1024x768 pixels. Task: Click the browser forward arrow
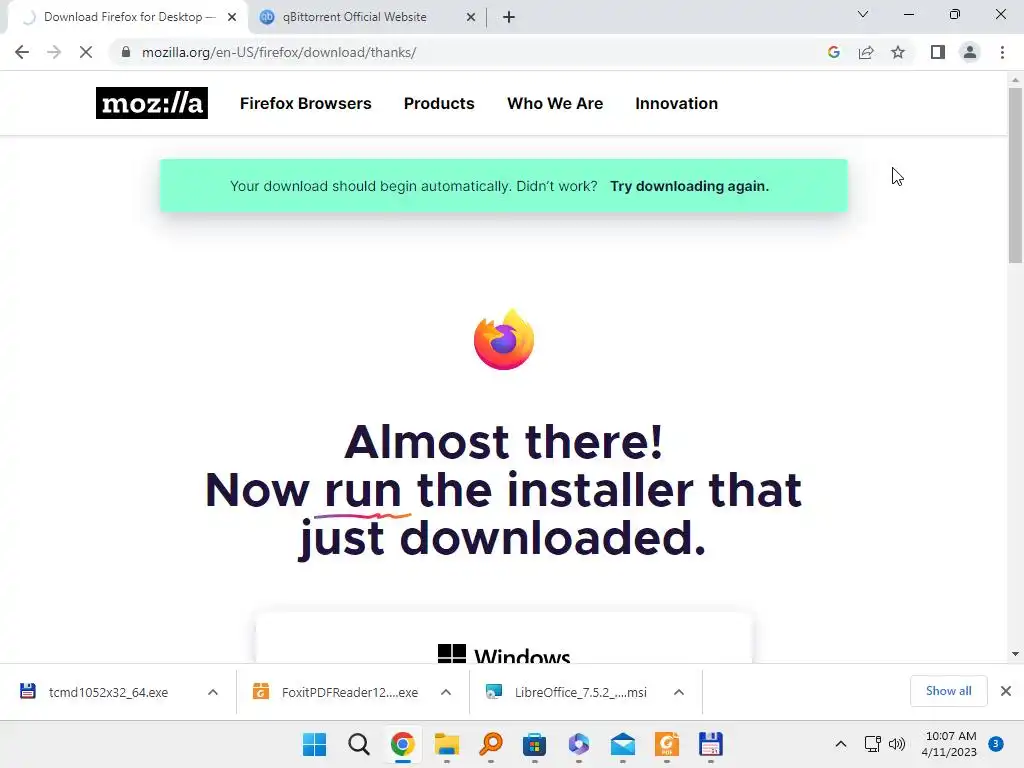(54, 52)
